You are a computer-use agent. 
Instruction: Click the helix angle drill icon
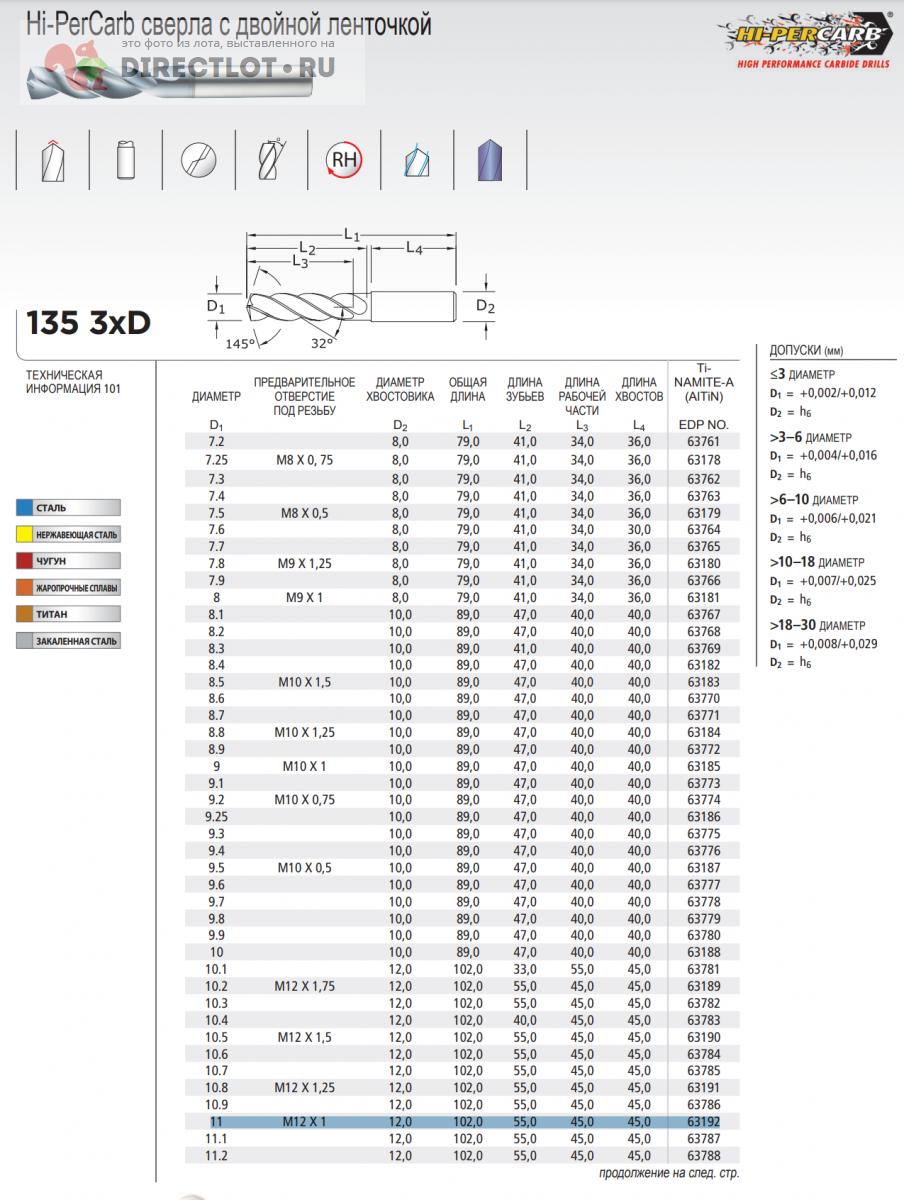point(271,159)
